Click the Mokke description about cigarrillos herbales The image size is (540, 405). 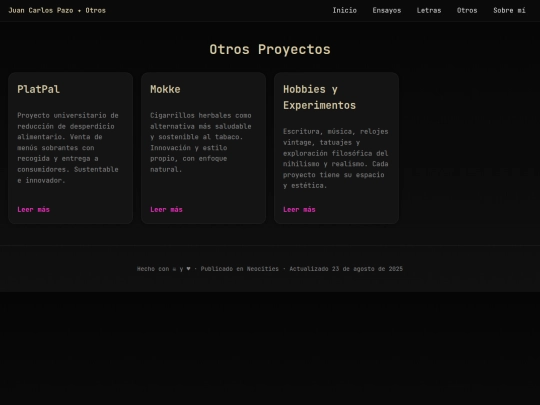tap(201, 142)
